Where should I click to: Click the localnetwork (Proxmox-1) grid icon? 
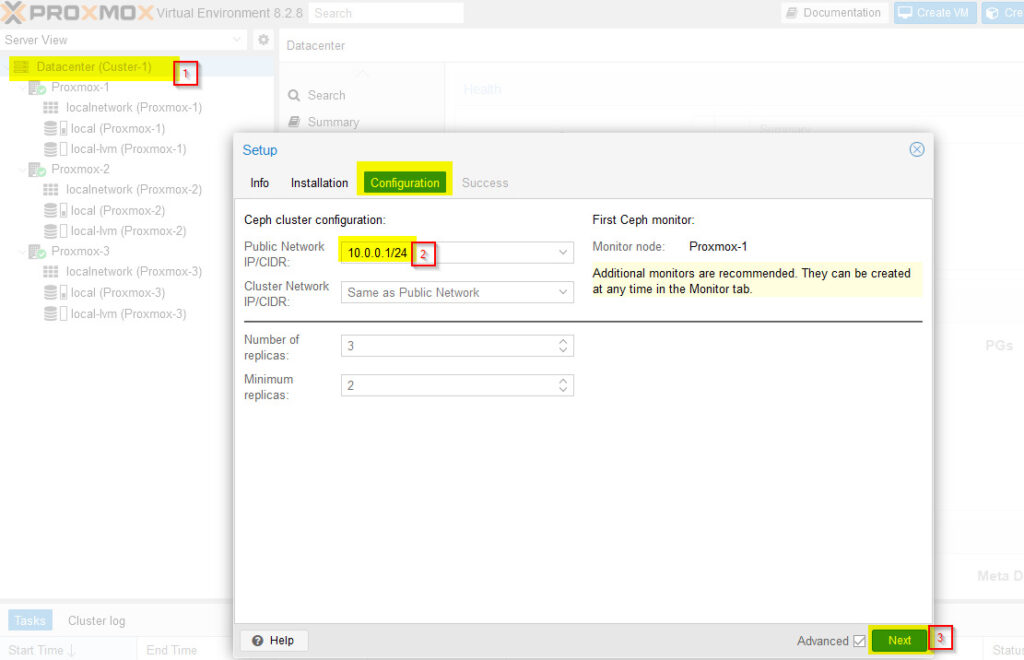(x=51, y=108)
